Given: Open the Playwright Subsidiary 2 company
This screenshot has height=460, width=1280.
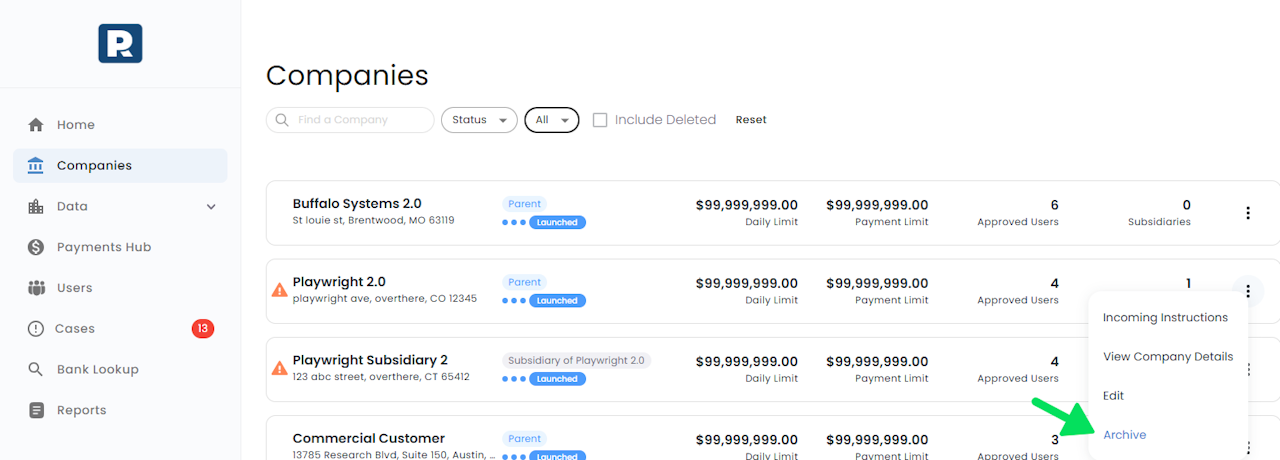Looking at the screenshot, I should tap(370, 360).
